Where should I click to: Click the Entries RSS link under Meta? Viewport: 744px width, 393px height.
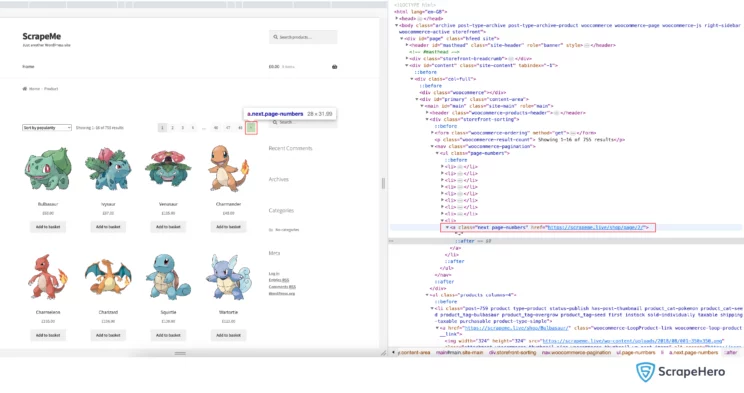pos(279,280)
